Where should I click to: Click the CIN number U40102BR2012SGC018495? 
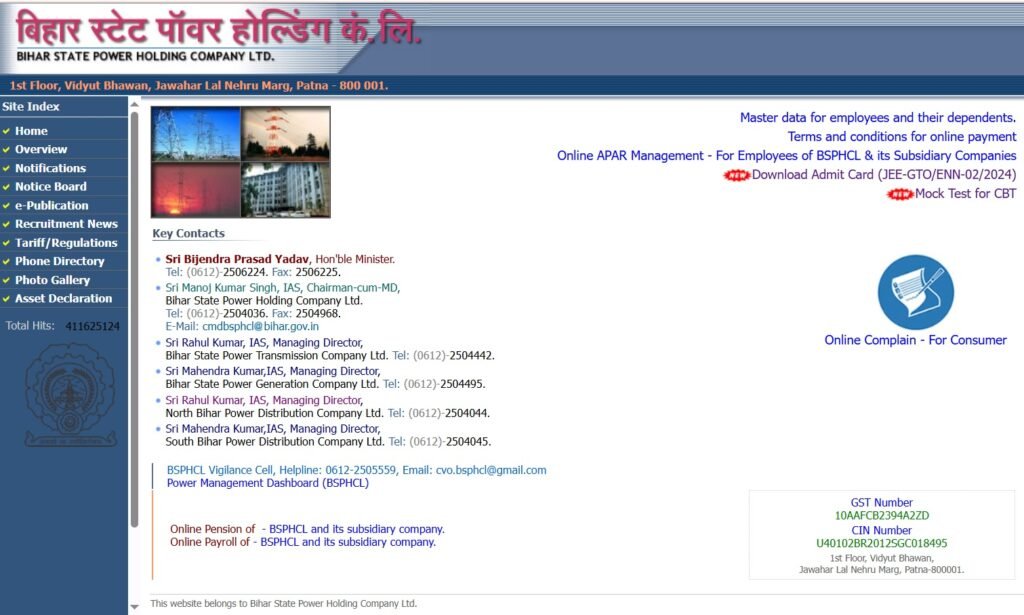point(882,543)
